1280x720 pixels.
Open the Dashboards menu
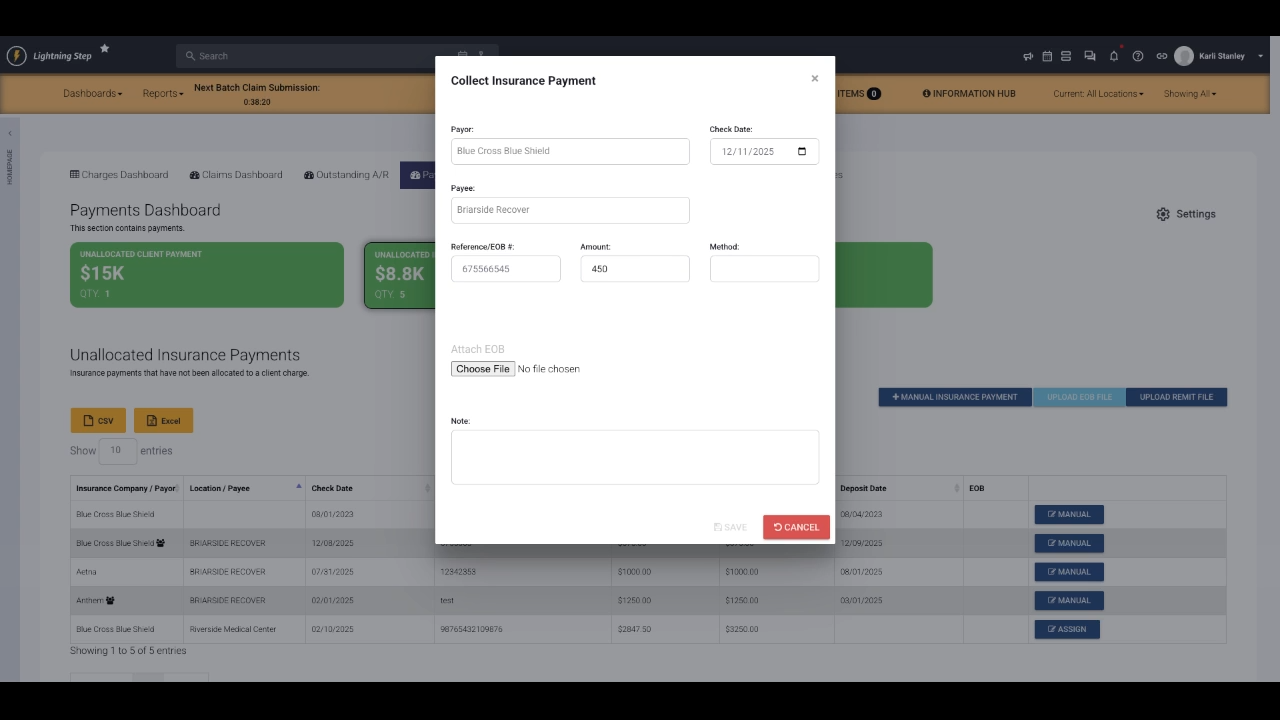92,93
